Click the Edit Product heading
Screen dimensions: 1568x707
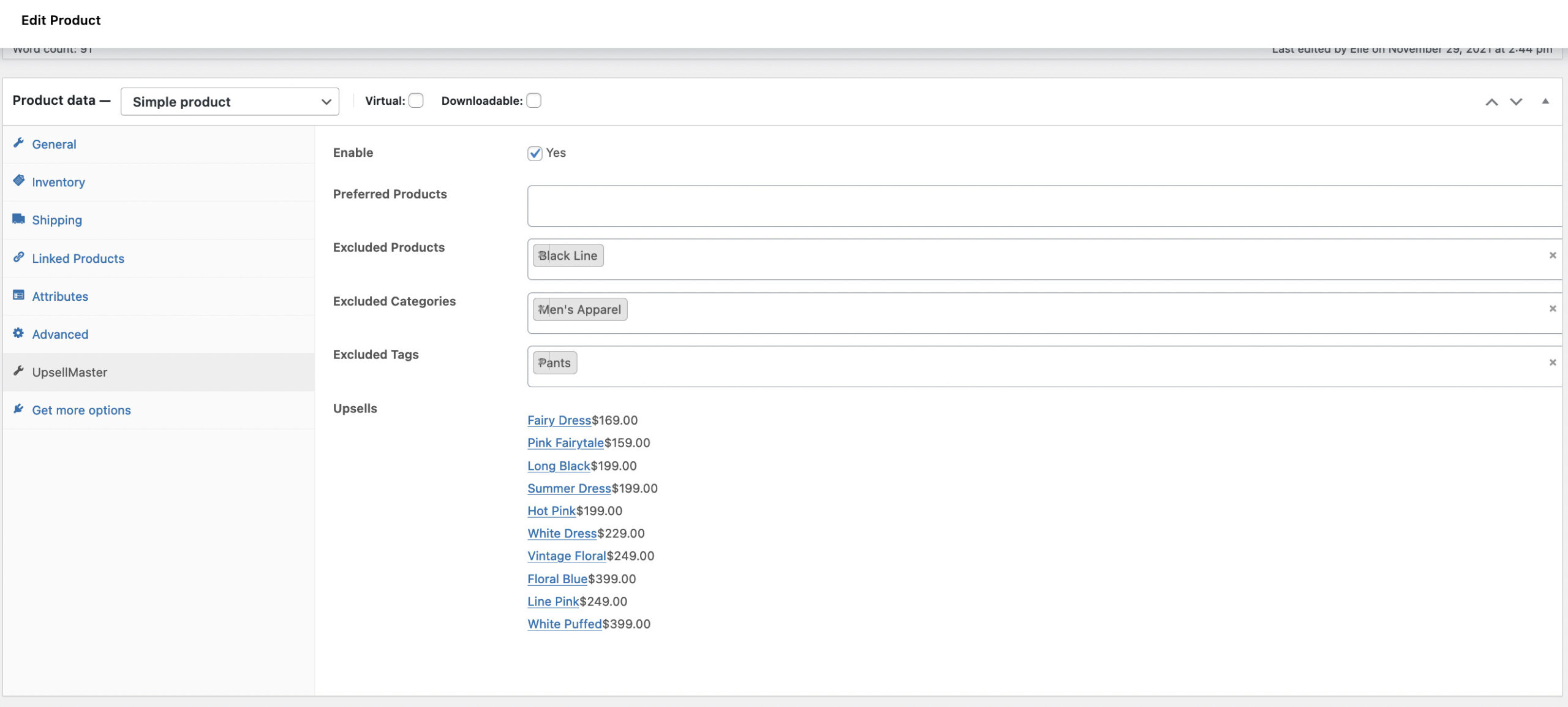(61, 20)
